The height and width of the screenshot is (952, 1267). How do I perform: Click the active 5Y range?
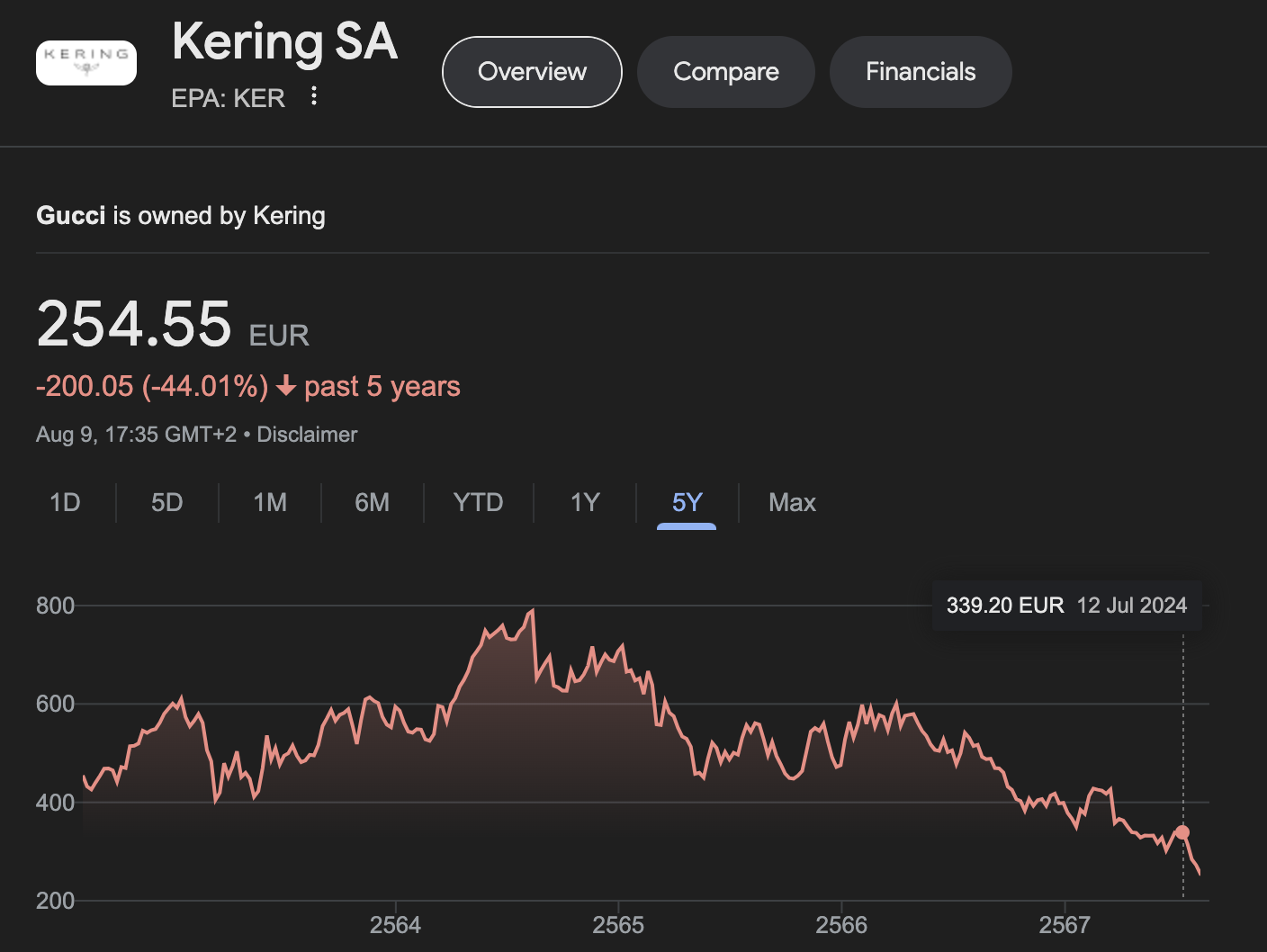click(x=687, y=502)
